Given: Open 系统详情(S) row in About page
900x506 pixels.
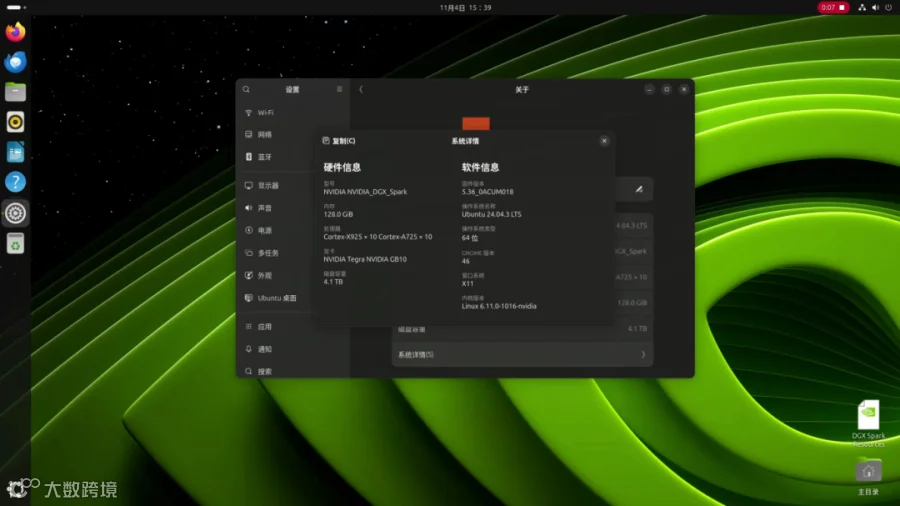Looking at the screenshot, I should click(x=522, y=355).
